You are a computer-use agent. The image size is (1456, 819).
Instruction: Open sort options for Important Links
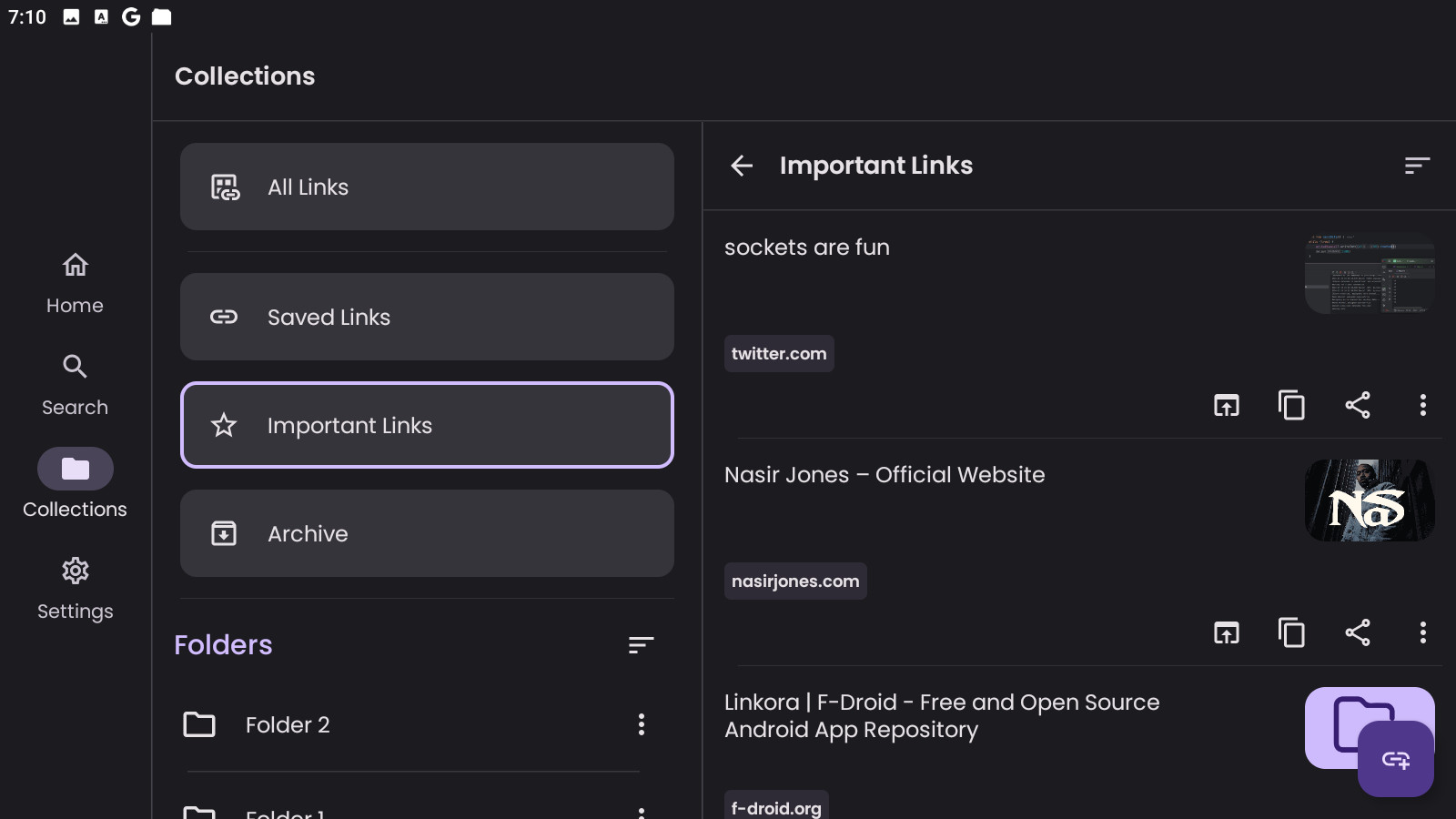point(1417,166)
